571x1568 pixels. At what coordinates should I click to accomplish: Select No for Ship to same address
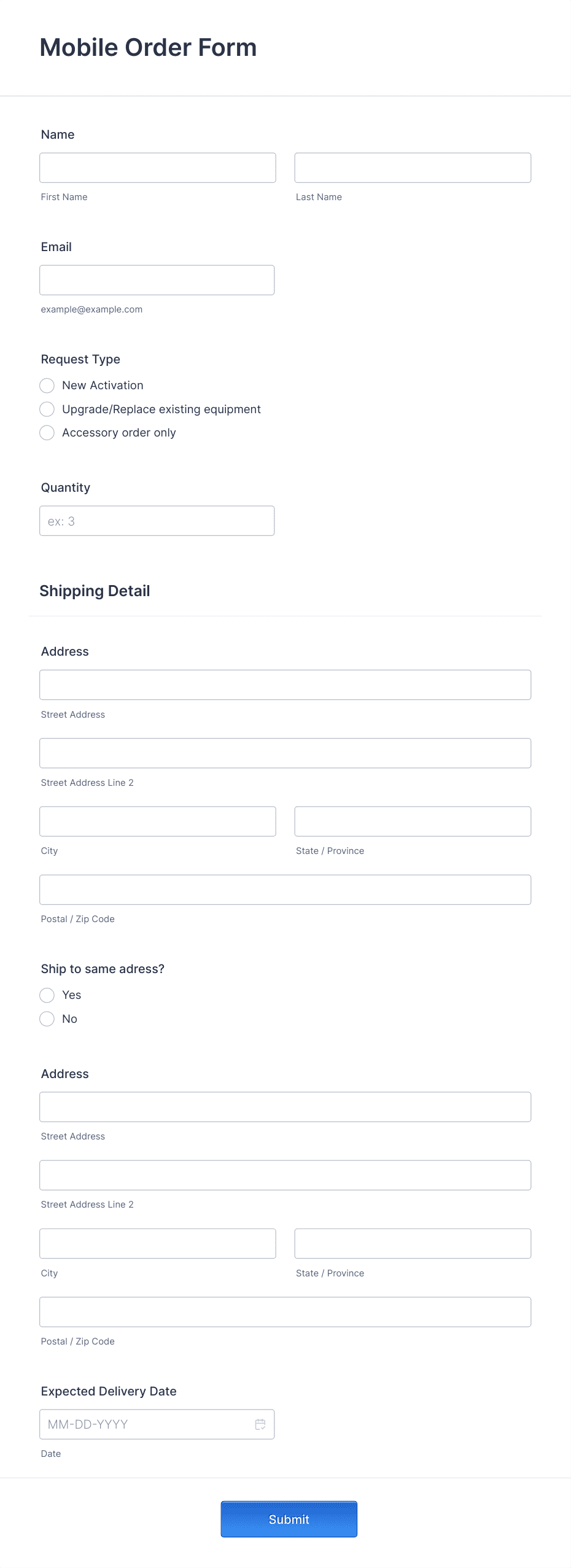tap(47, 1019)
